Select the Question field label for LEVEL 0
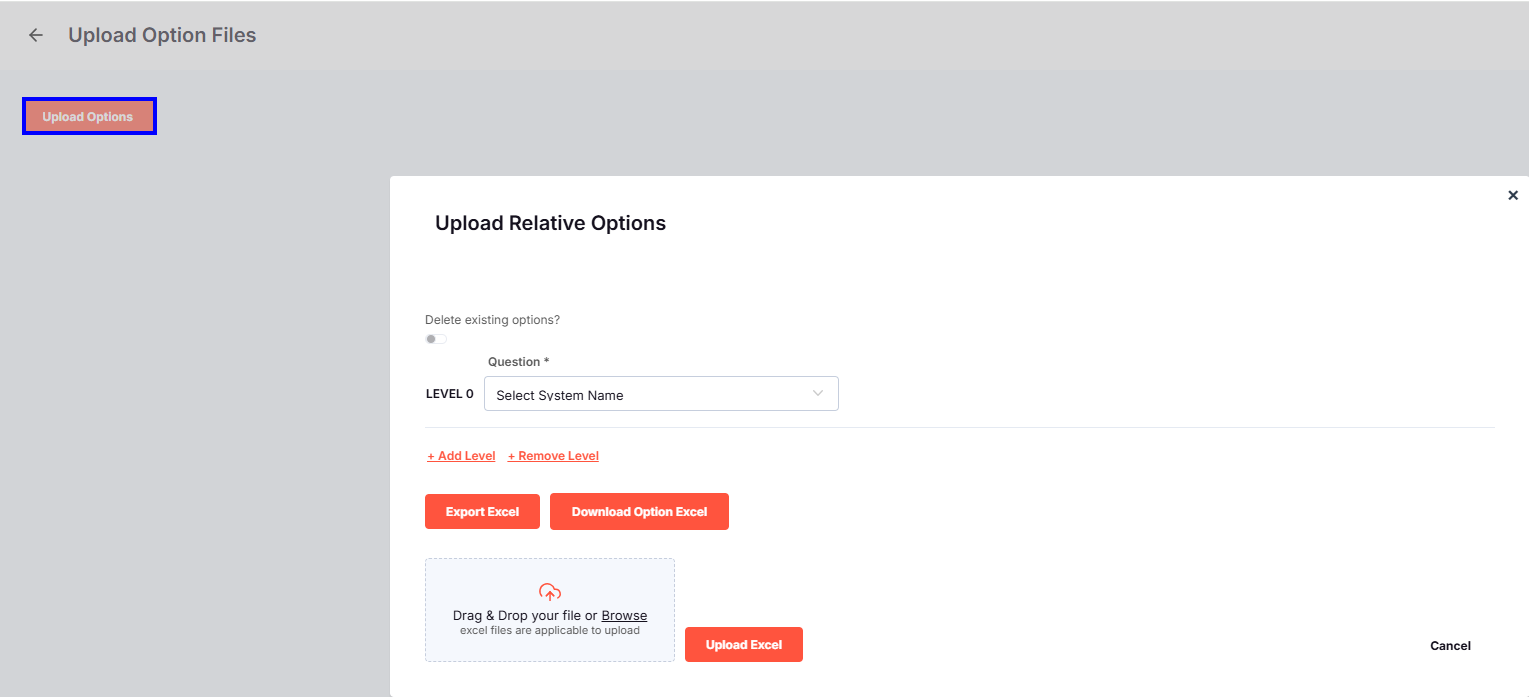The height and width of the screenshot is (697, 1529). point(518,361)
